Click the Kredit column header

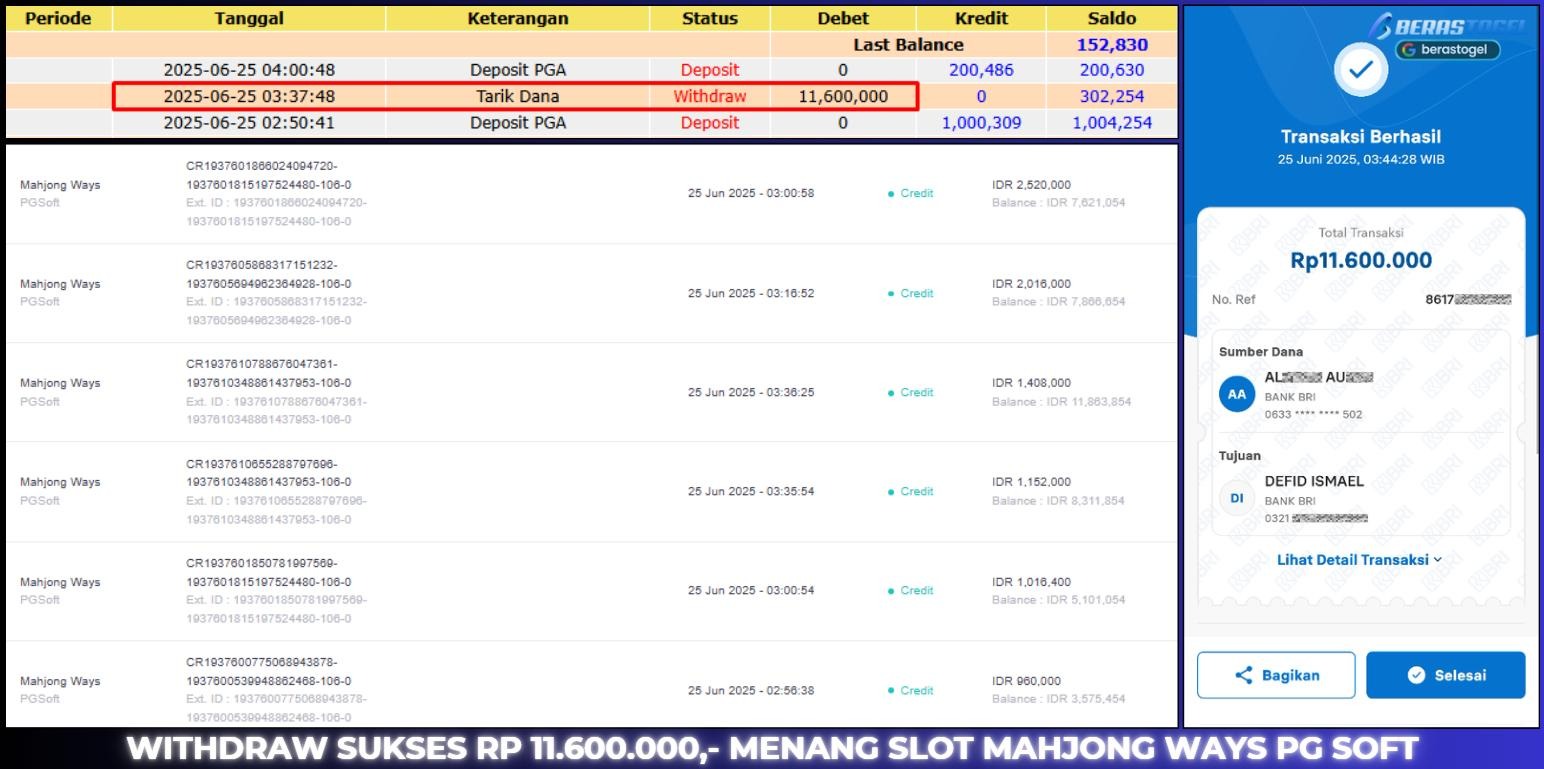point(981,18)
